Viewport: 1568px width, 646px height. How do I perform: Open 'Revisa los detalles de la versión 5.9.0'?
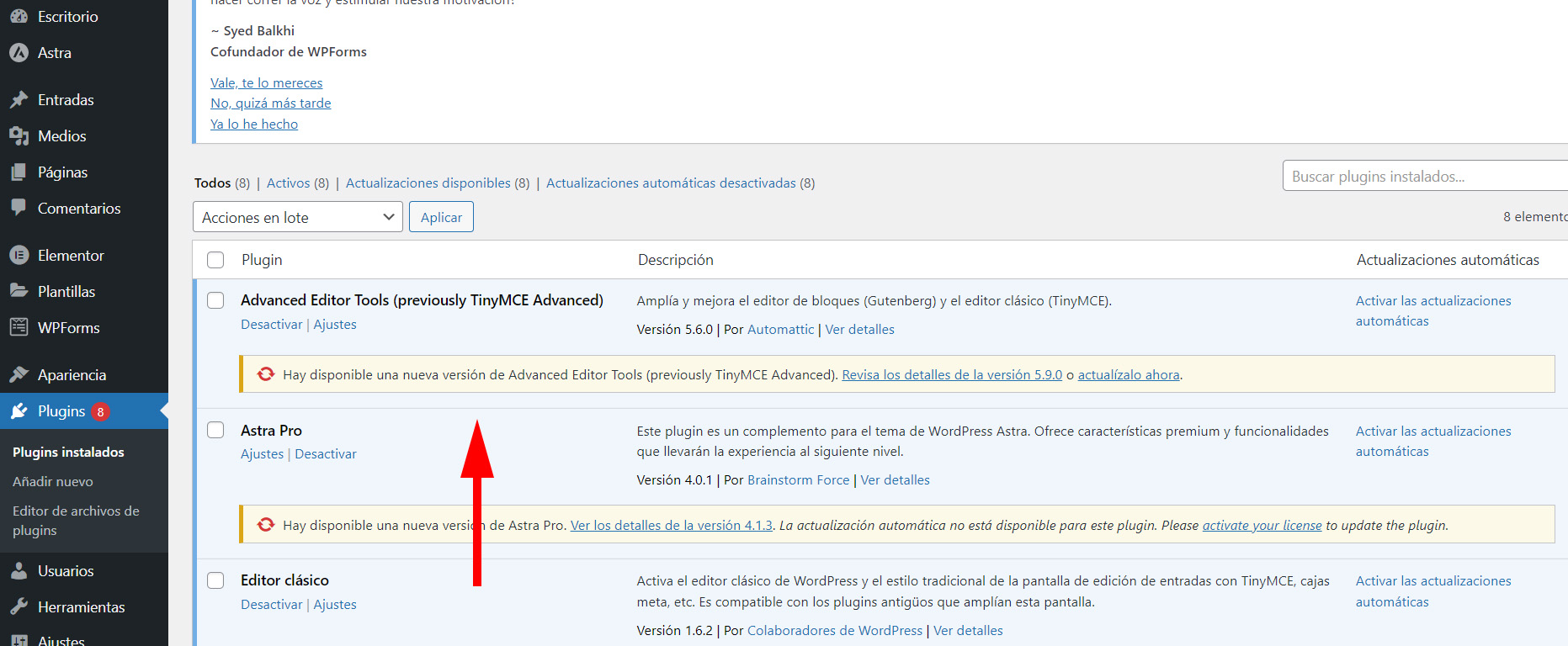coord(952,375)
